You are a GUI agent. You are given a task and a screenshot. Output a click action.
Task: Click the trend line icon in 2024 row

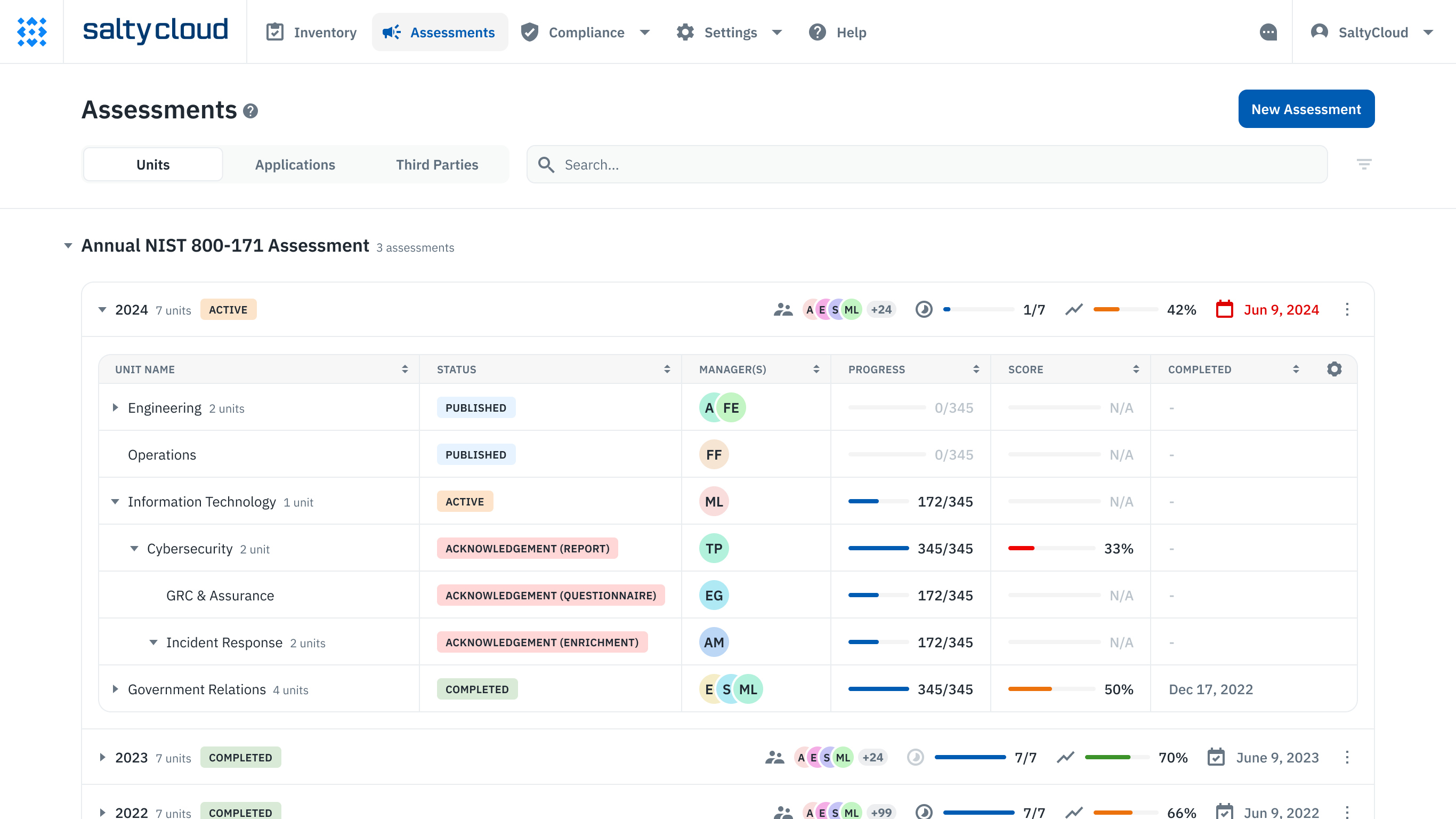click(x=1074, y=309)
